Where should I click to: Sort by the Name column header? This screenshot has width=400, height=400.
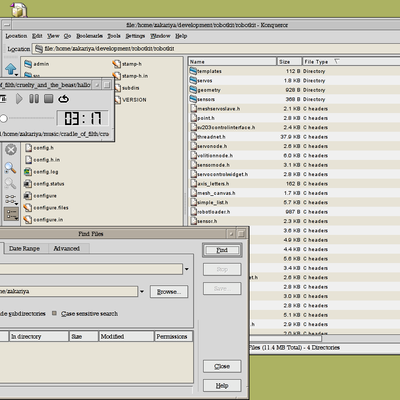(x=232, y=61)
